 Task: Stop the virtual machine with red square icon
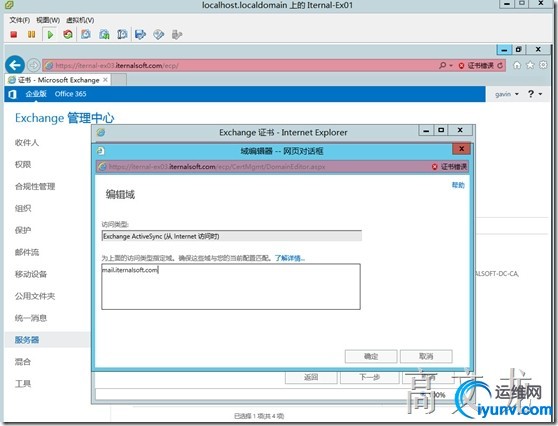coord(14,35)
